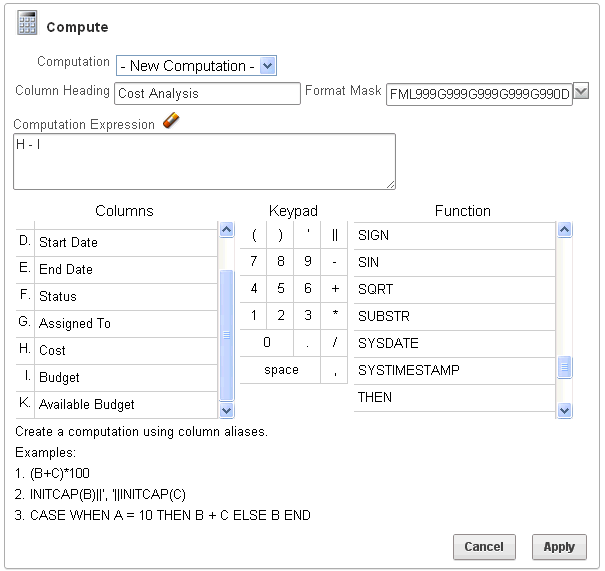
Task: Expand the Format Mask dropdown arrow
Action: point(581,92)
